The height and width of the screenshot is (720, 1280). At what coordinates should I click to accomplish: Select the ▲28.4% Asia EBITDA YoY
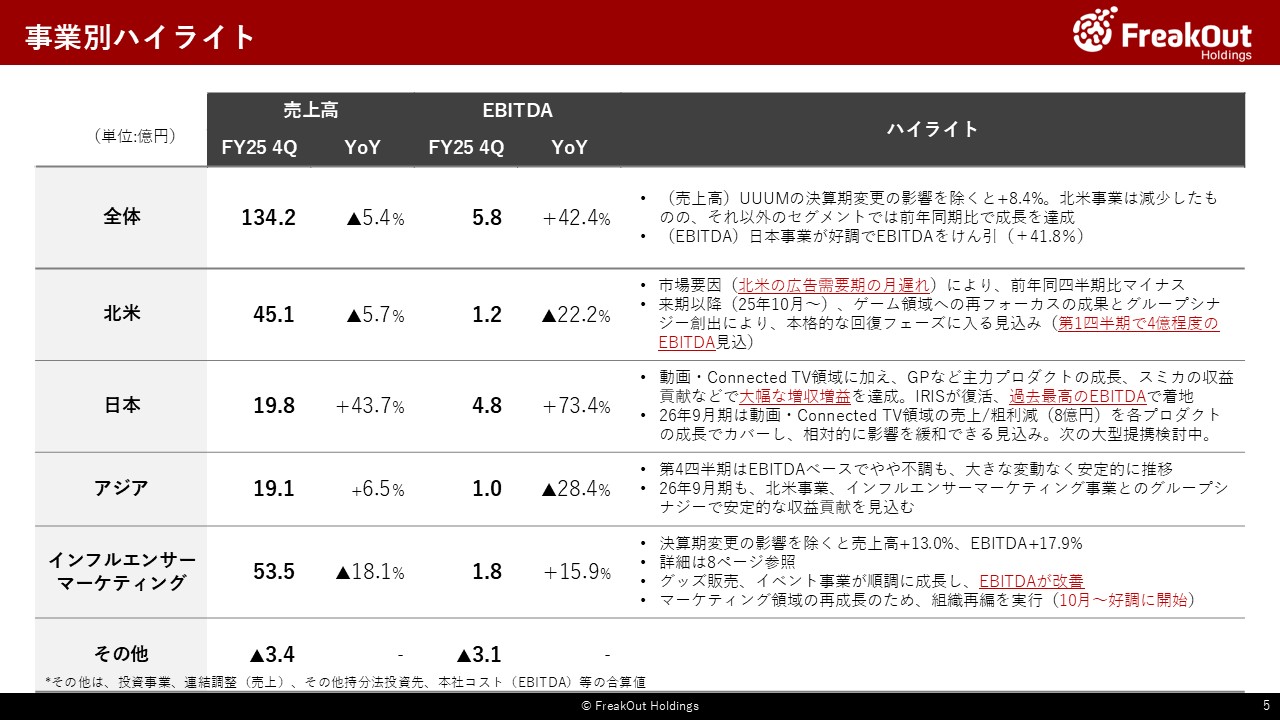coord(576,490)
